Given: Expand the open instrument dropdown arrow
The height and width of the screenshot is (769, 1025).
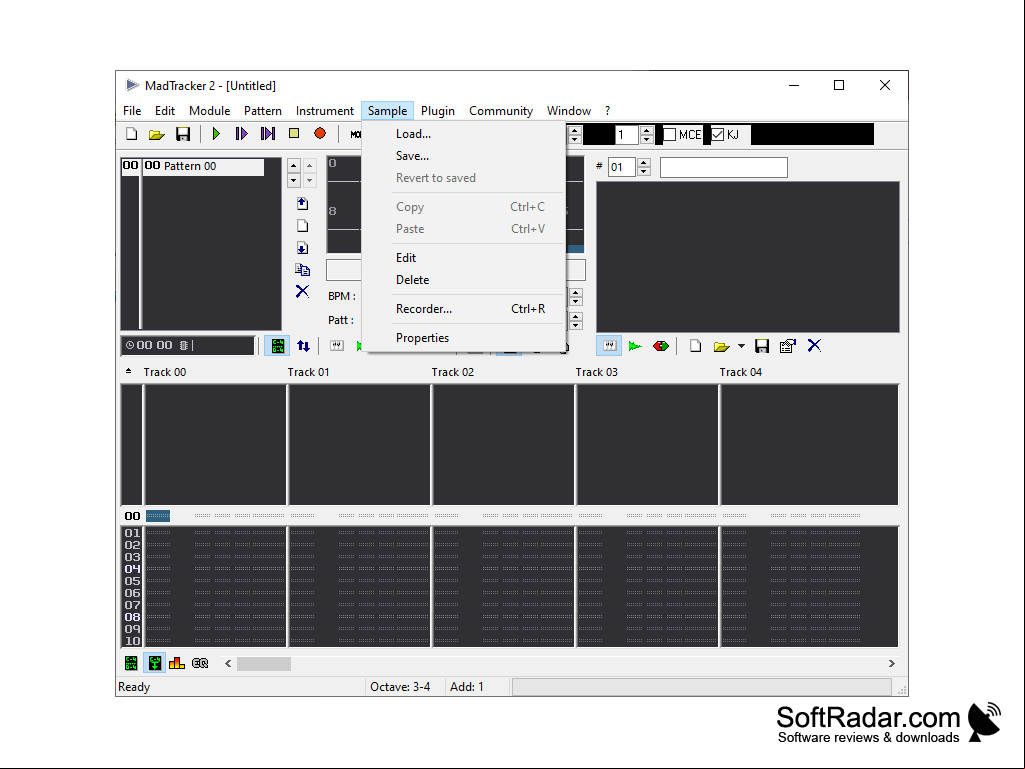Looking at the screenshot, I should point(741,346).
